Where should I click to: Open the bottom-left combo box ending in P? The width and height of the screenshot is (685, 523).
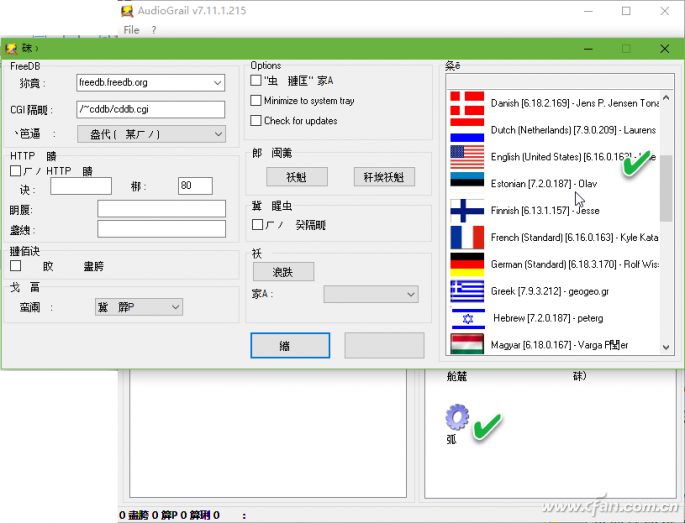click(x=139, y=307)
